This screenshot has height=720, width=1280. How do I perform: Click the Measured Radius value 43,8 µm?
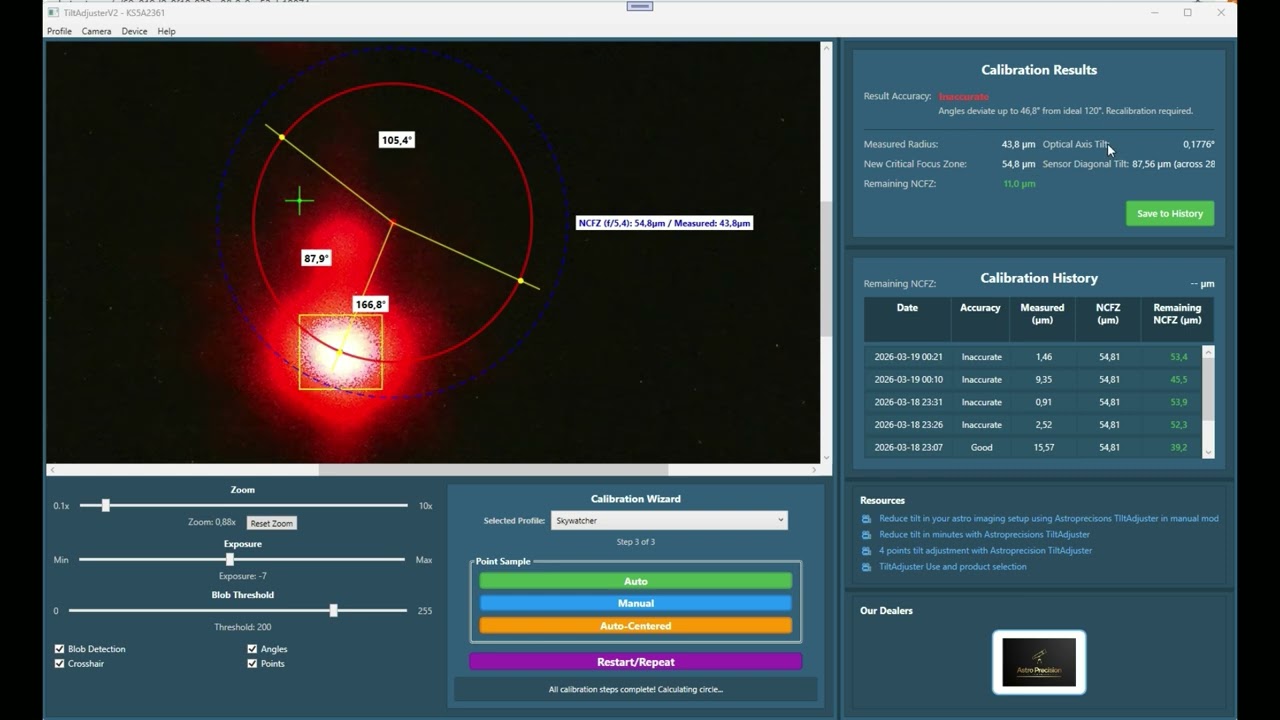point(1018,144)
